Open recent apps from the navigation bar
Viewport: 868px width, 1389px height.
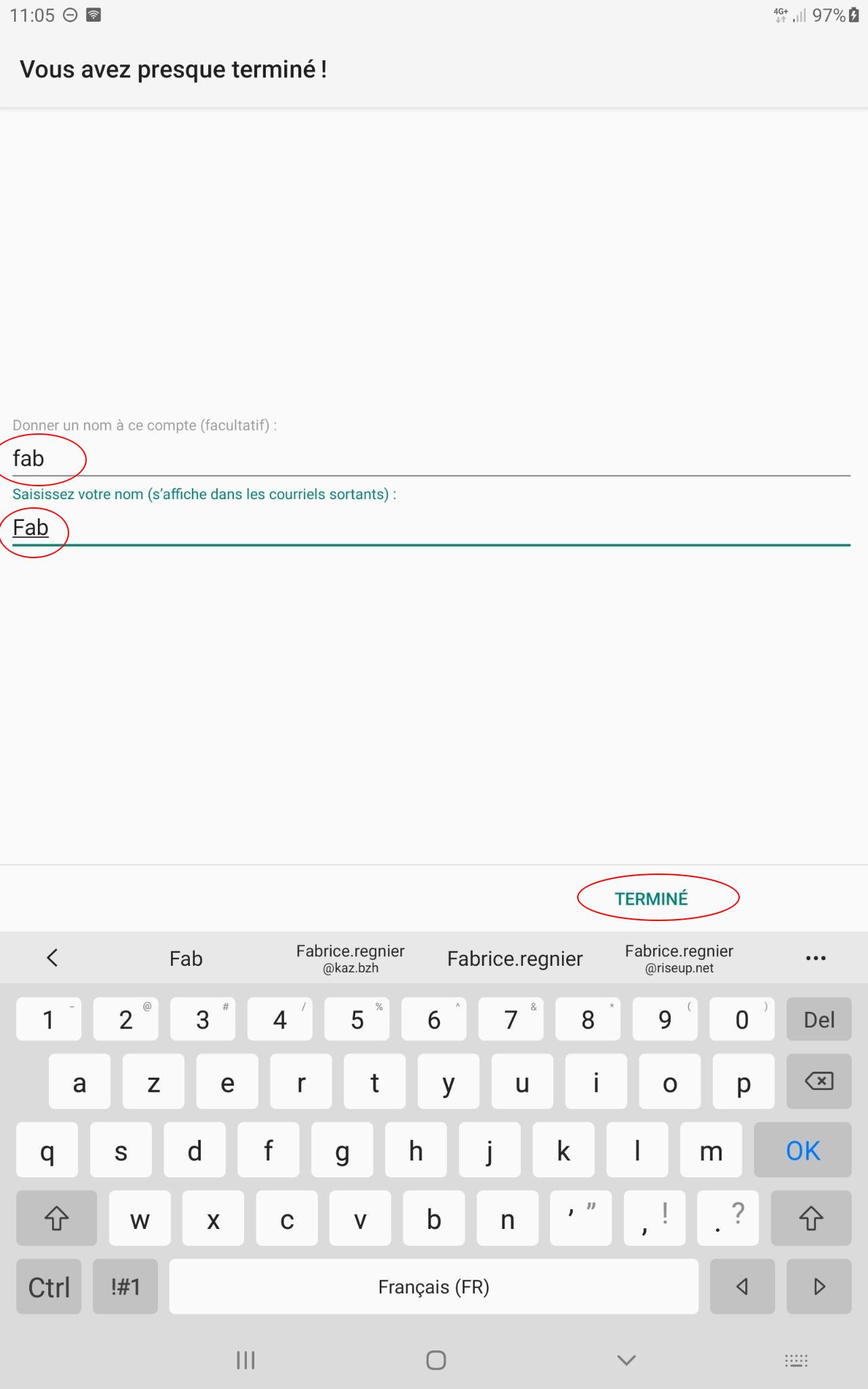(x=245, y=1360)
